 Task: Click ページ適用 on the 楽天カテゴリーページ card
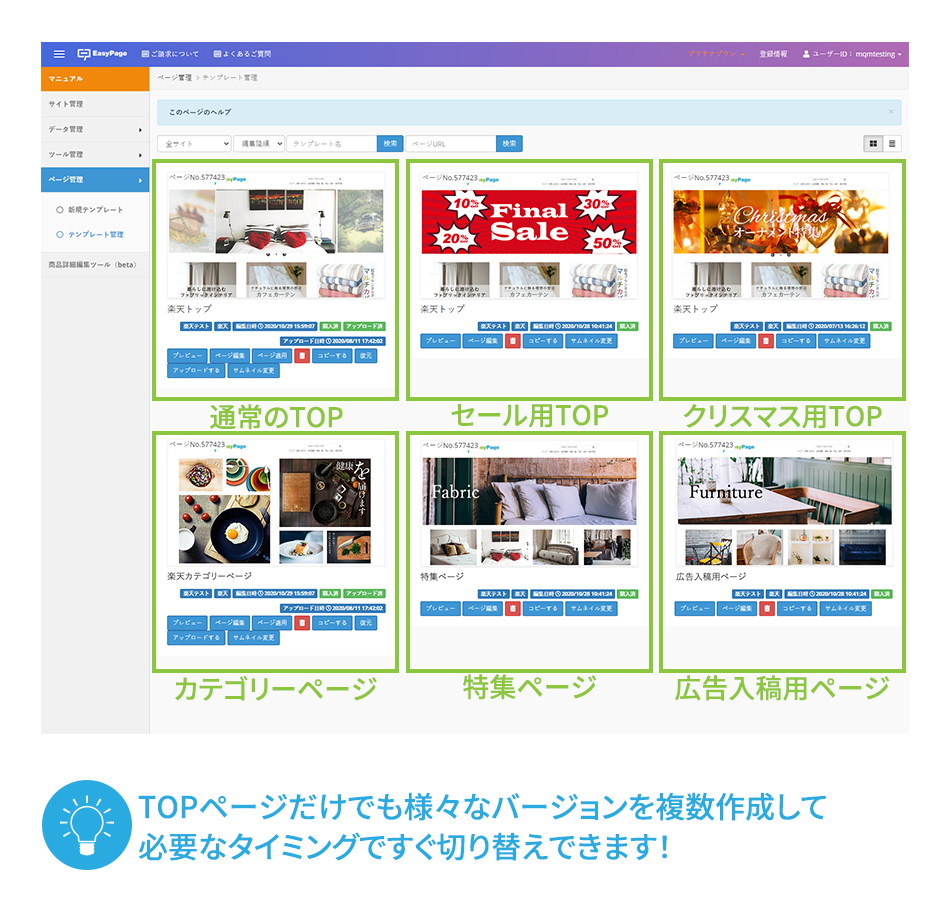(x=272, y=623)
